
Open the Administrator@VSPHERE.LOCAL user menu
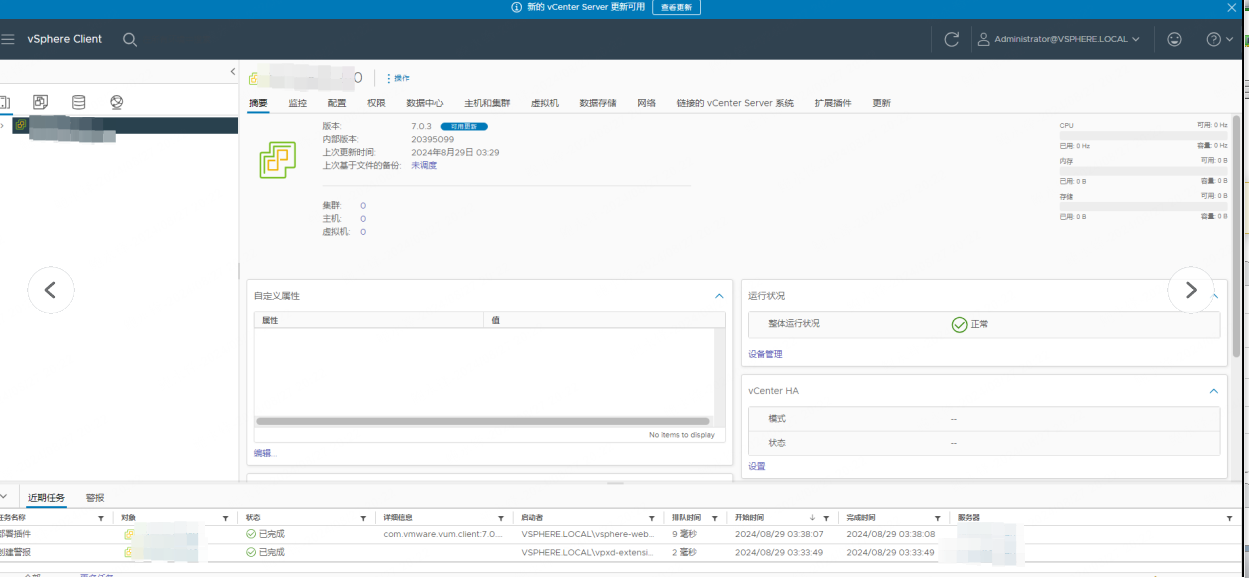(x=1059, y=39)
